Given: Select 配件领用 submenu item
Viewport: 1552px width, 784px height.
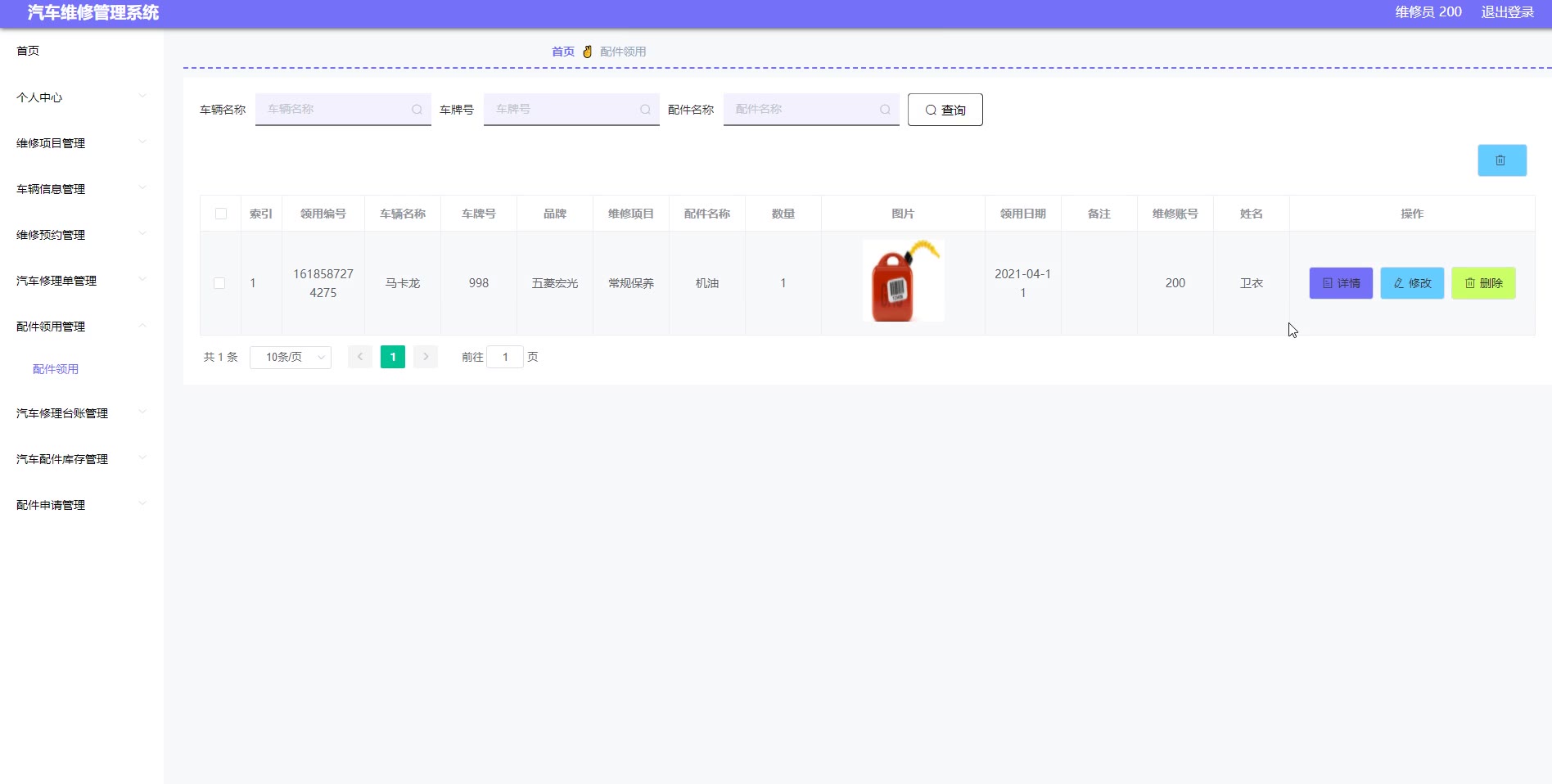Looking at the screenshot, I should tap(56, 369).
